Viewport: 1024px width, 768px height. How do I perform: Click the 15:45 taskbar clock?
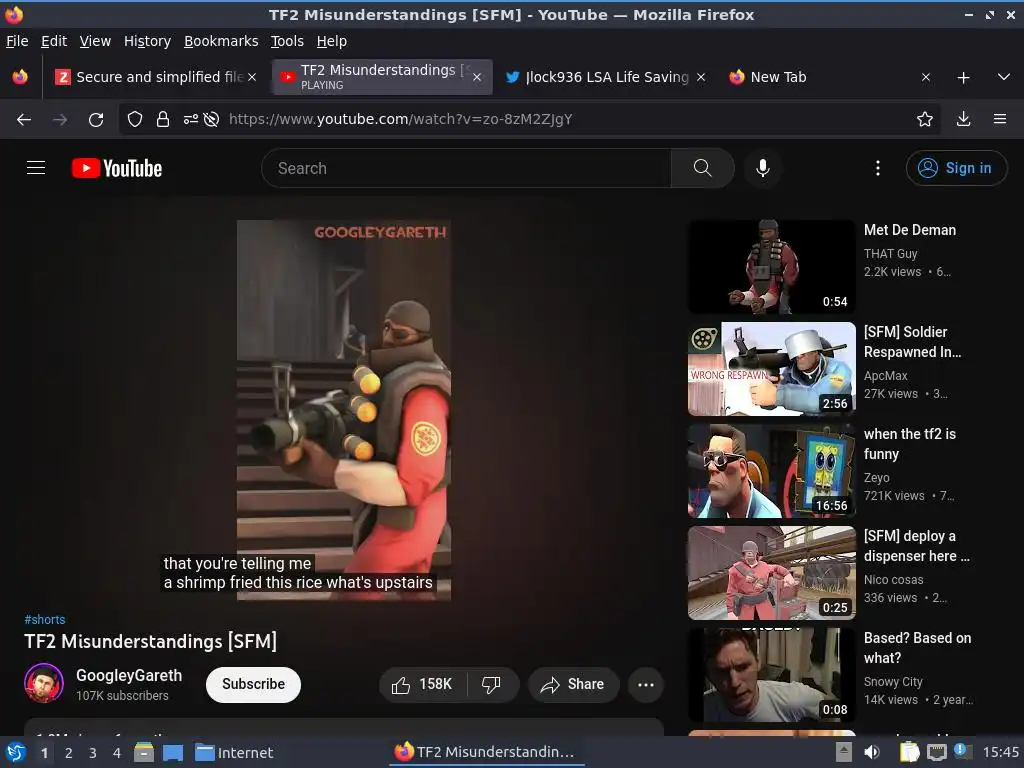click(1000, 752)
